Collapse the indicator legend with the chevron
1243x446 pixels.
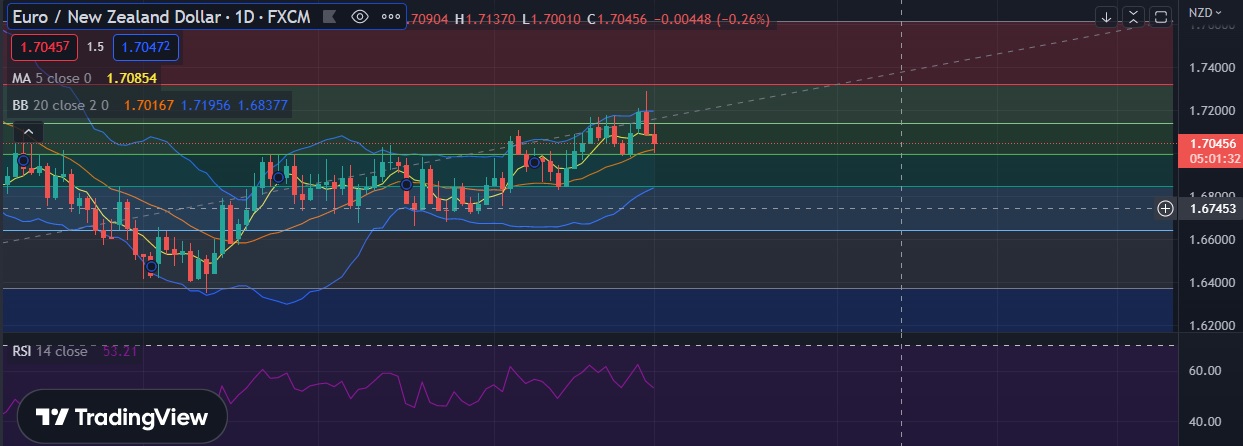(28, 132)
